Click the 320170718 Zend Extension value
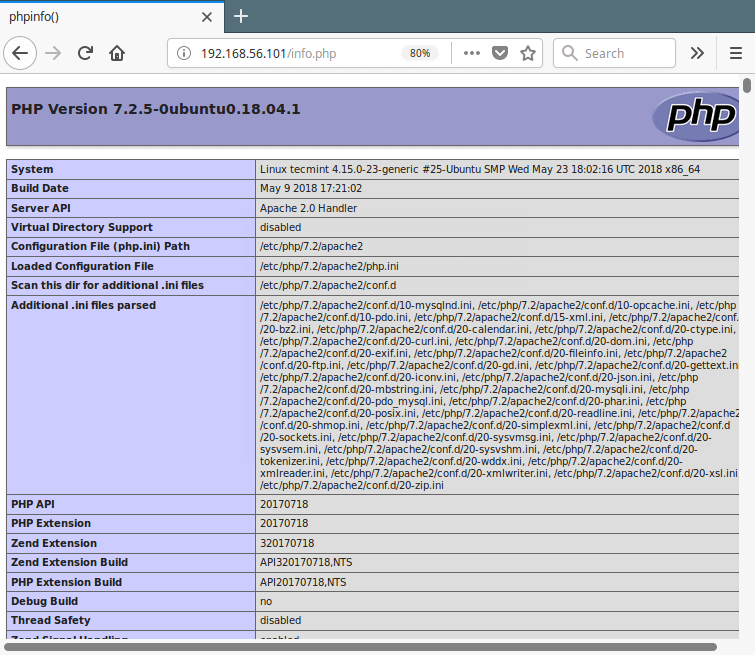755x655 pixels. pos(287,543)
